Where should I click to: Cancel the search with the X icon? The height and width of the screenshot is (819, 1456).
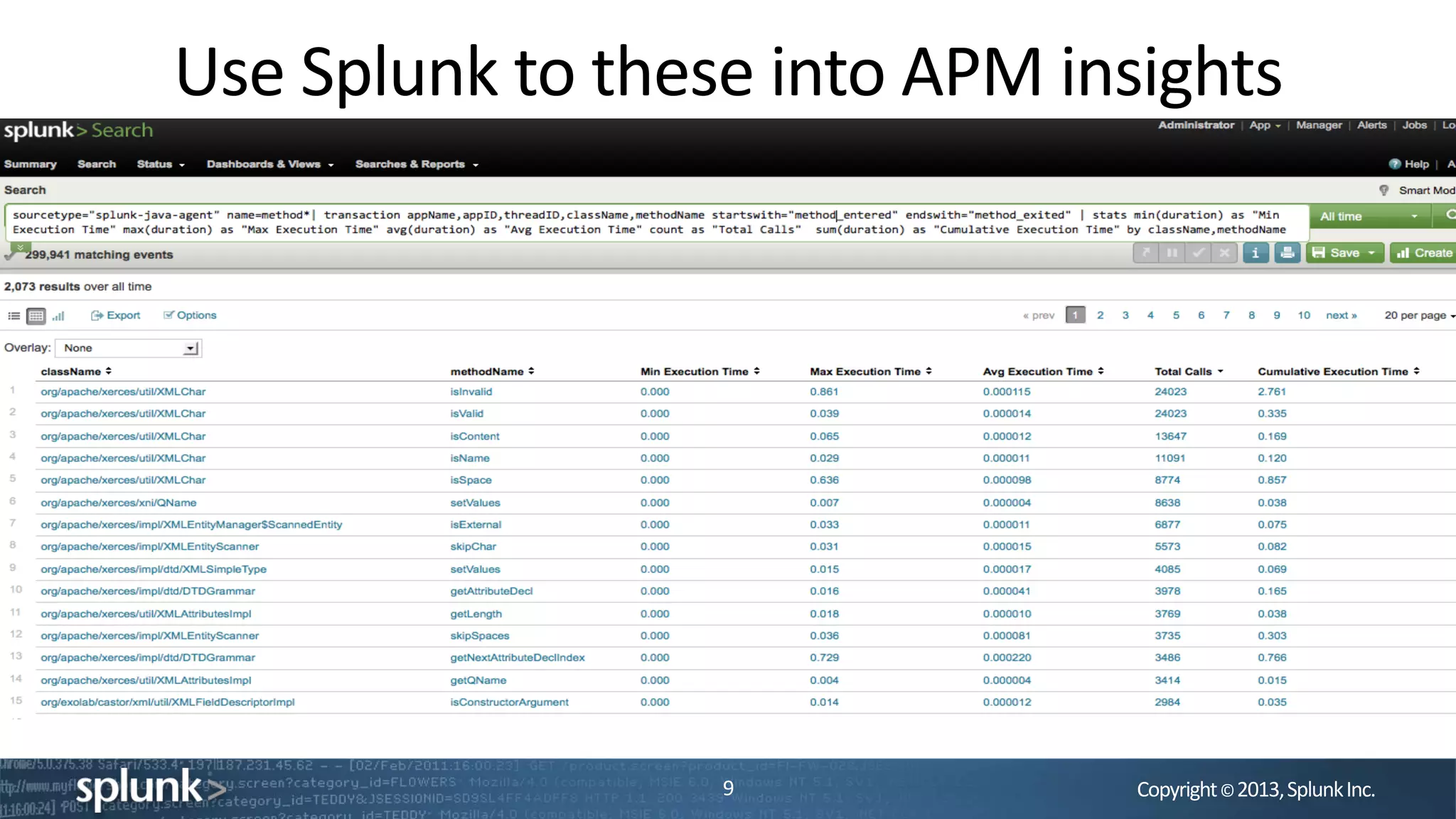pyautogui.click(x=1224, y=253)
